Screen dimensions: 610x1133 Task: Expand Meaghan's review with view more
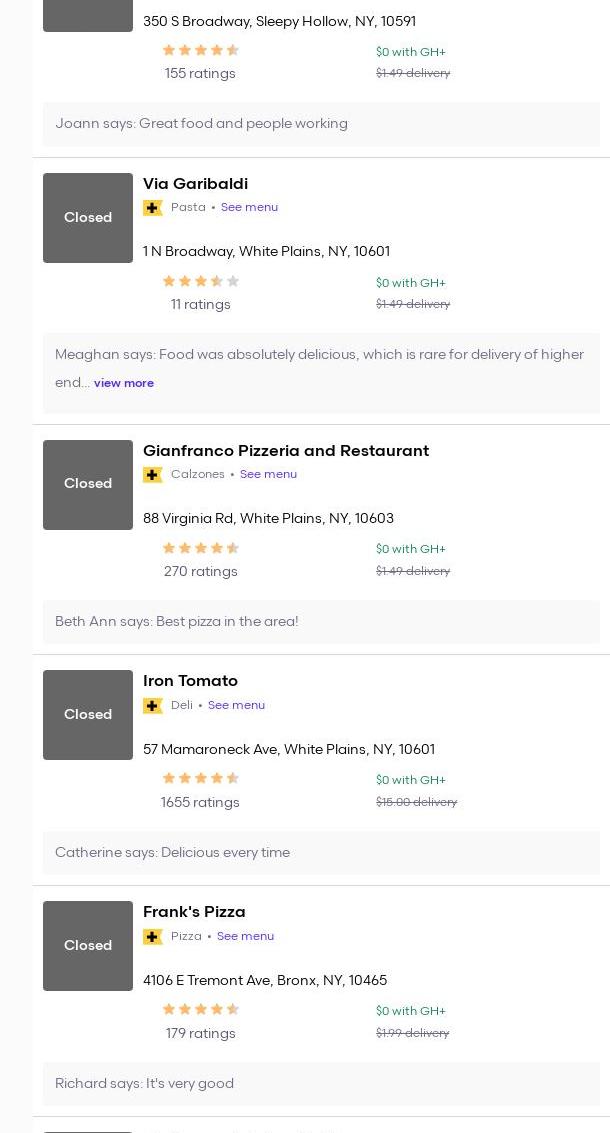click(124, 383)
